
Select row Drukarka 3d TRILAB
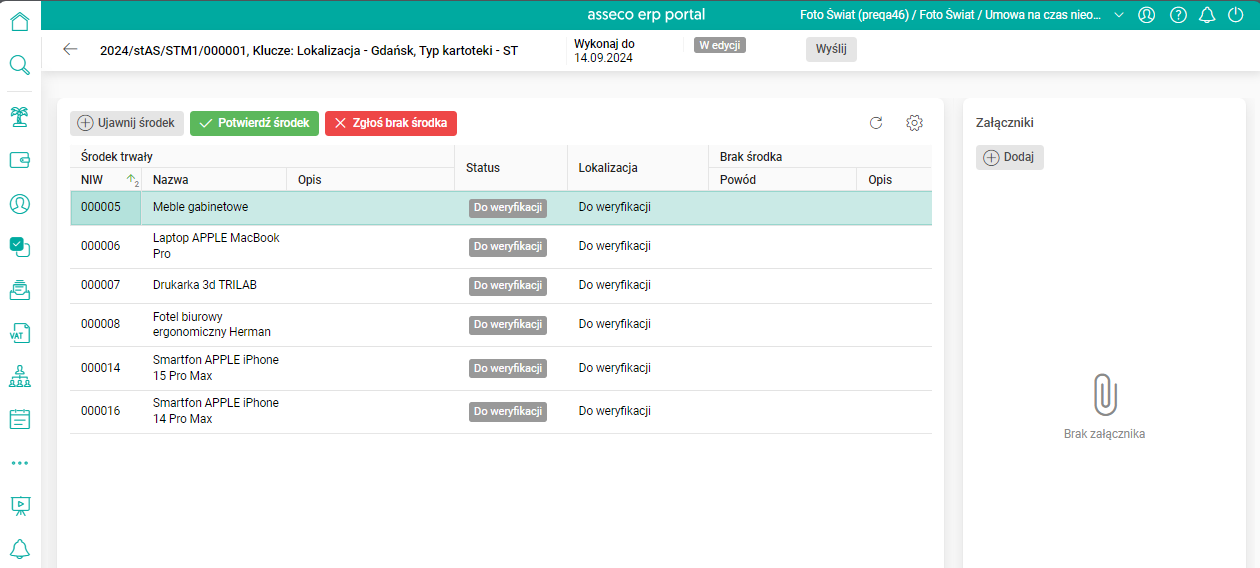coord(501,285)
